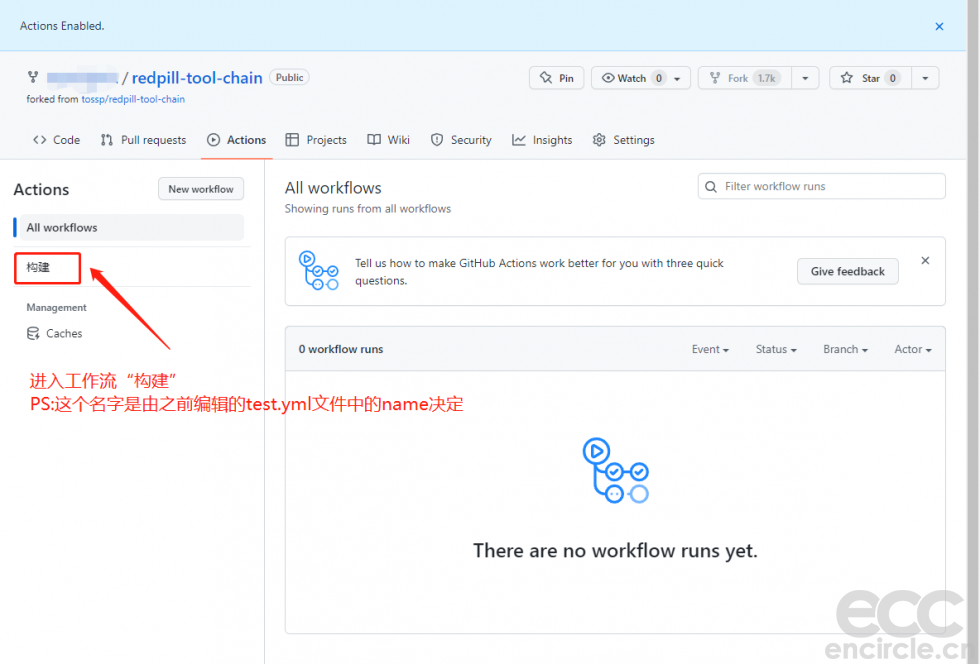Click the Public visibility badge
This screenshot has height=664, width=980.
coord(289,78)
